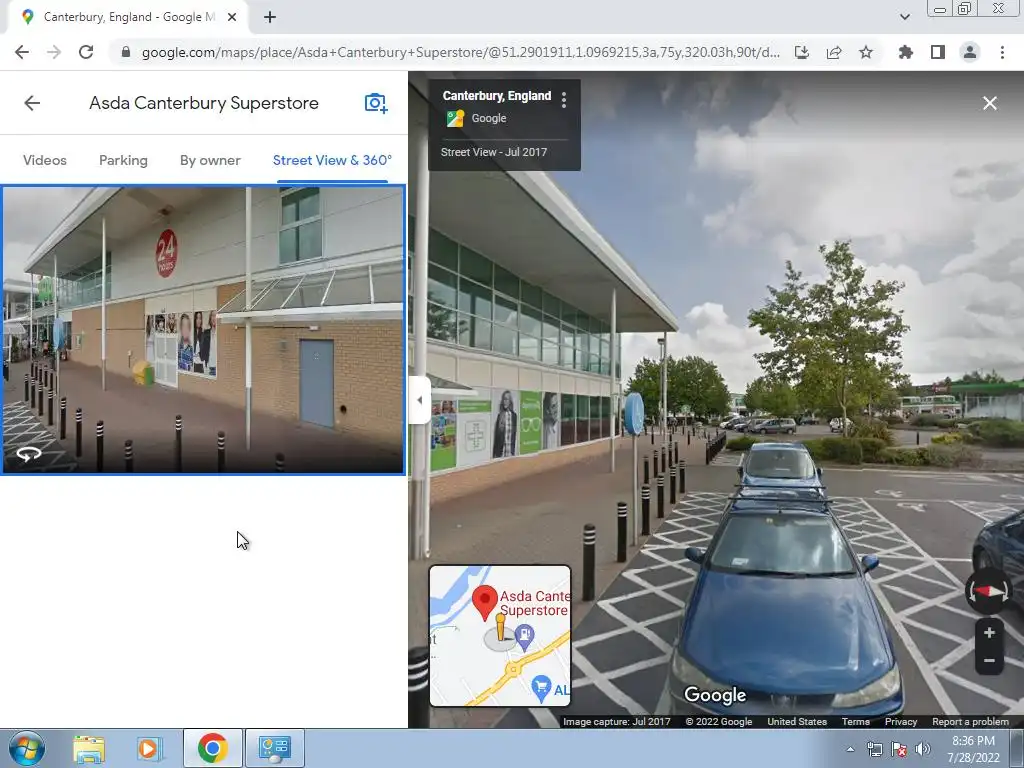Expand the tab search dropdown
Image resolution: width=1024 pixels, height=768 pixels.
(904, 17)
